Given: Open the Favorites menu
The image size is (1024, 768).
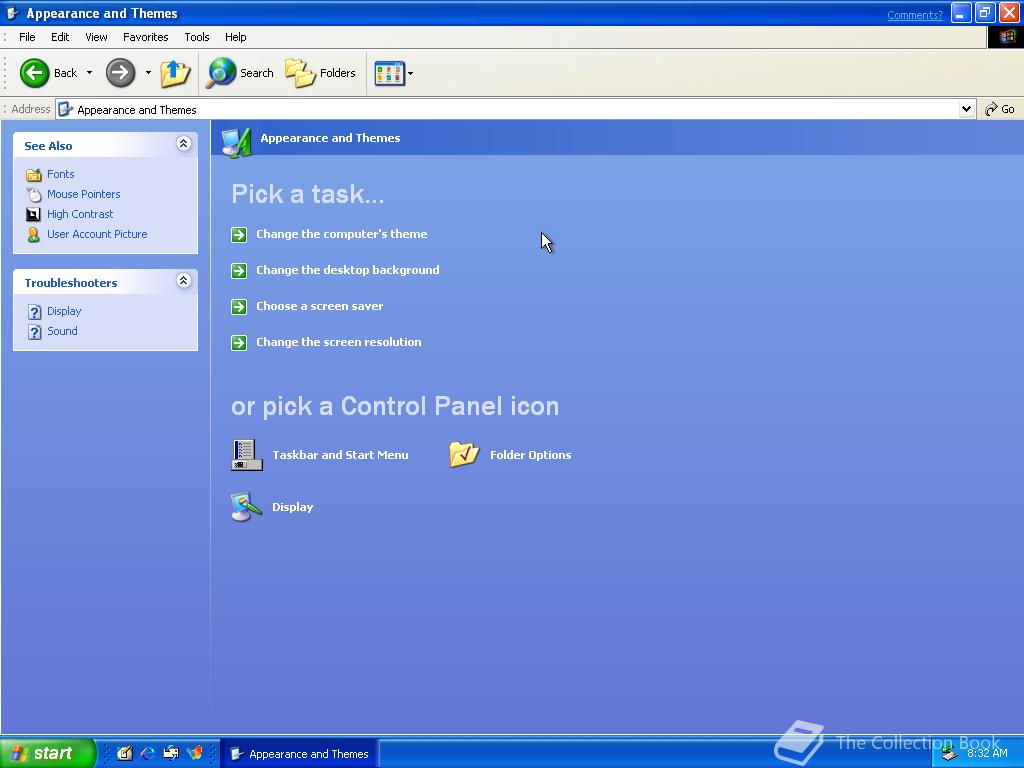Looking at the screenshot, I should click(x=146, y=37).
